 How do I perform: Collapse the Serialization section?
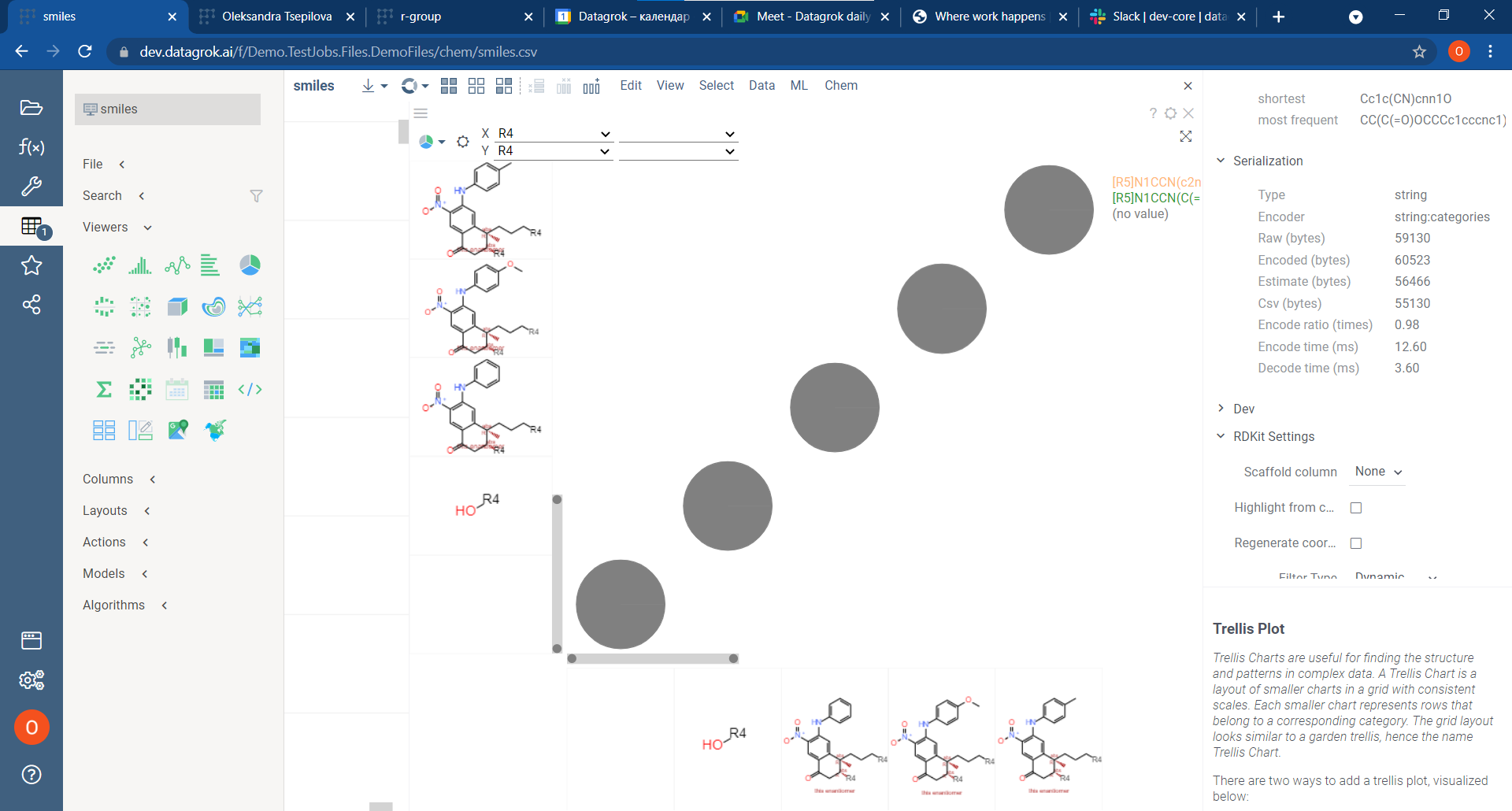pos(1221,161)
